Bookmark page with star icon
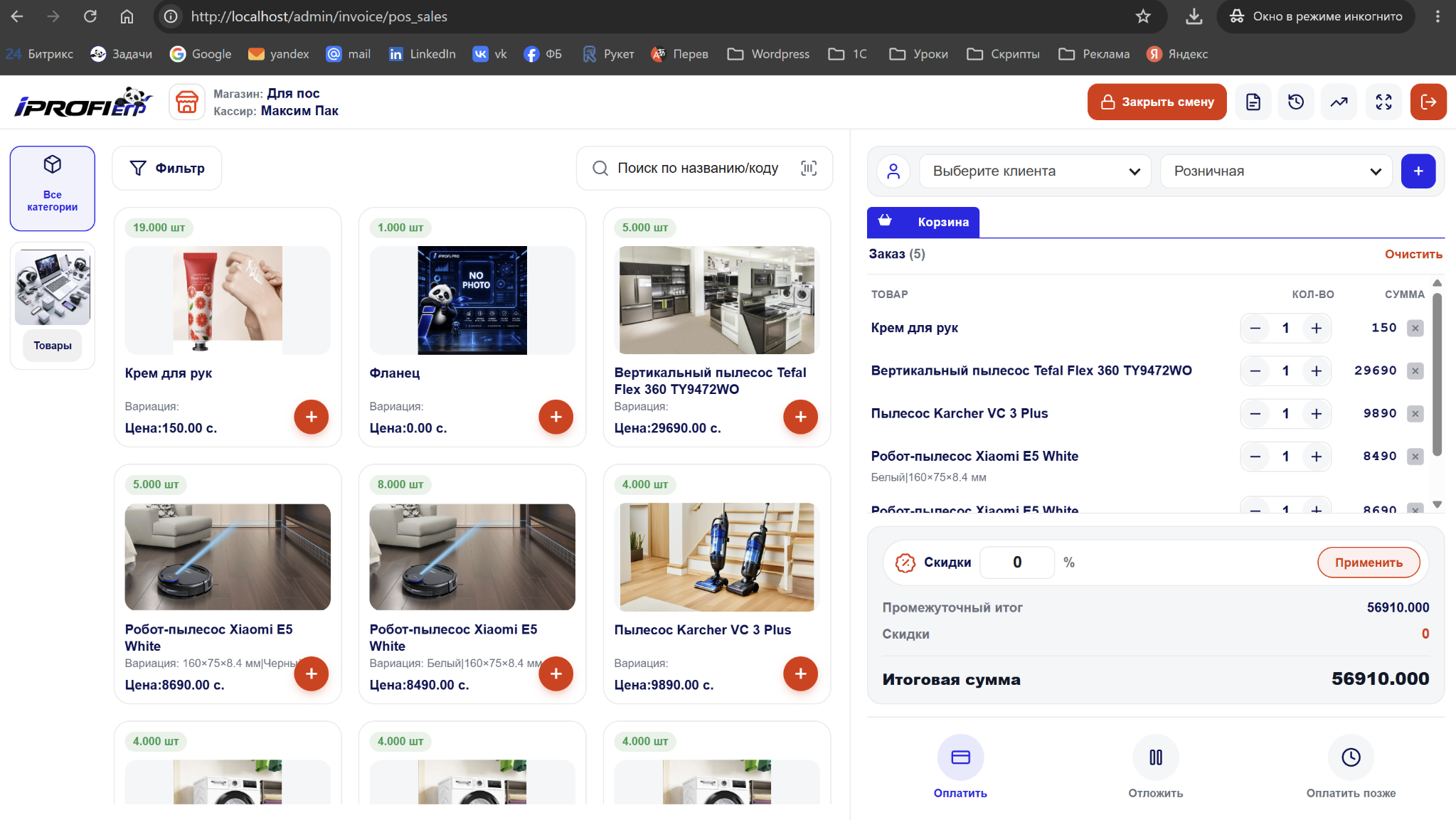The height and width of the screenshot is (820, 1456). pos(1143,16)
